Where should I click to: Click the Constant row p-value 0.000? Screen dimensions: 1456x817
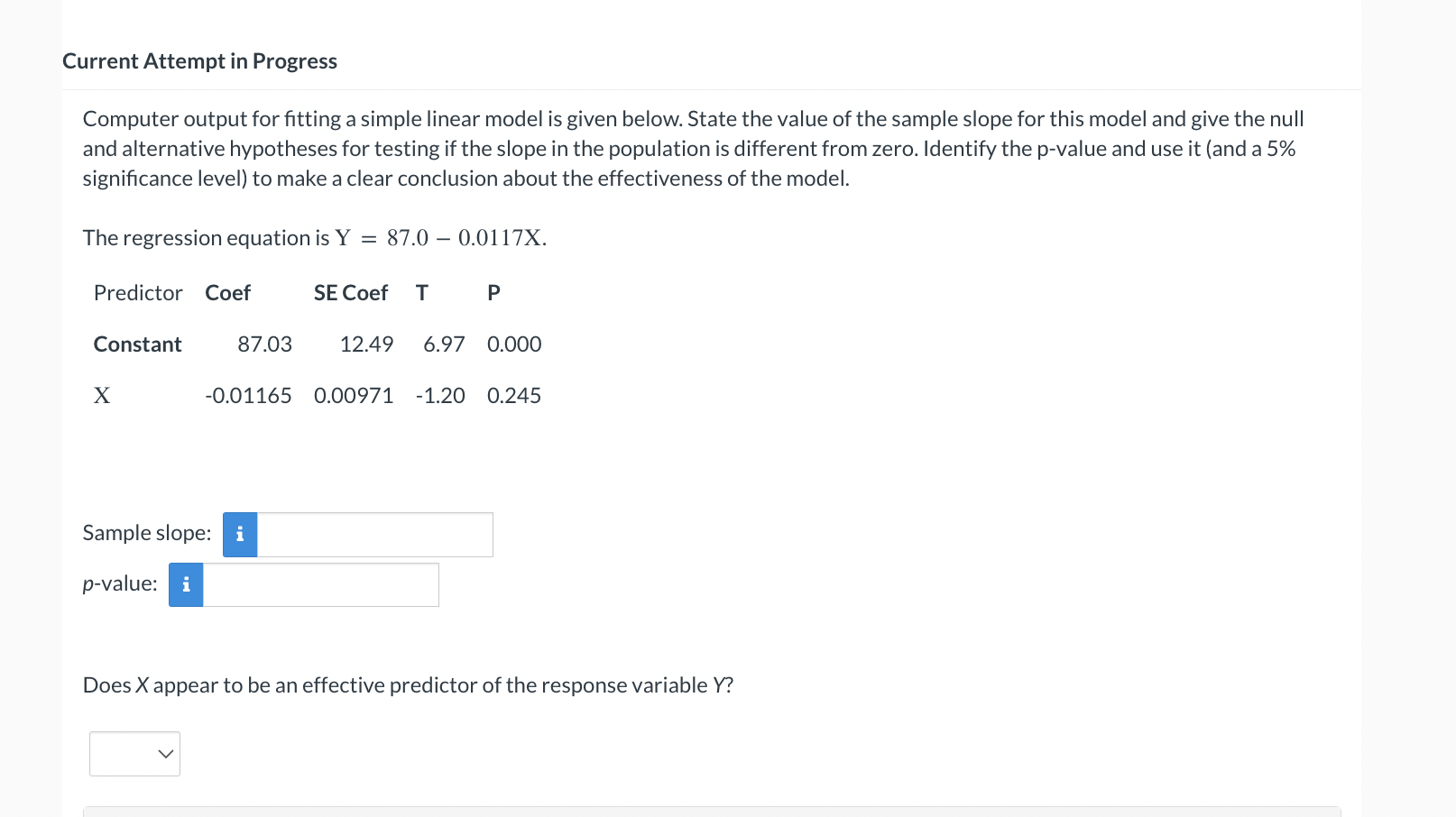coord(514,344)
